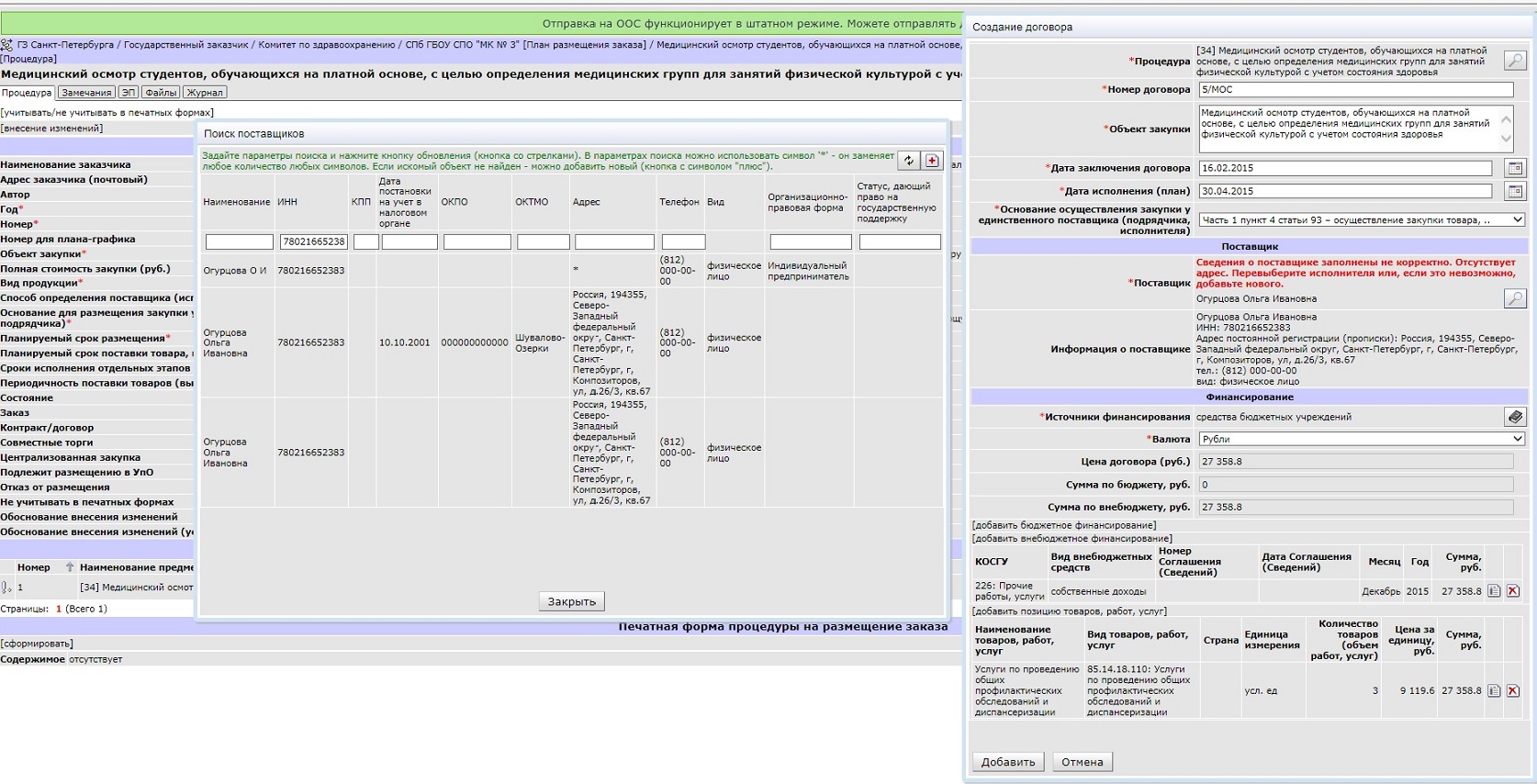The image size is (1537, 784).
Task: Click sort arrow icon beside Номер column
Action: pyautogui.click(x=69, y=567)
